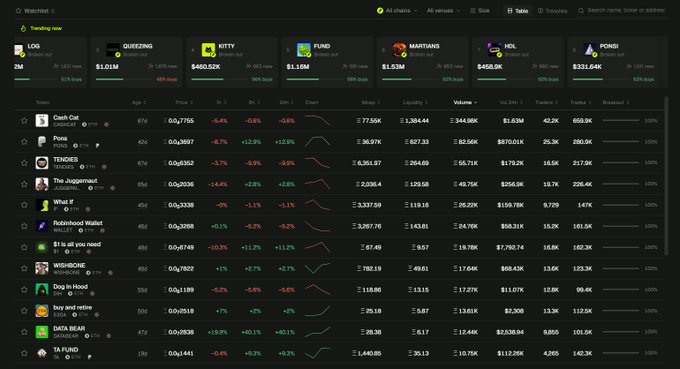The image size is (680, 369).
Task: Click the $1 is all you need avatar
Action: [42, 247]
